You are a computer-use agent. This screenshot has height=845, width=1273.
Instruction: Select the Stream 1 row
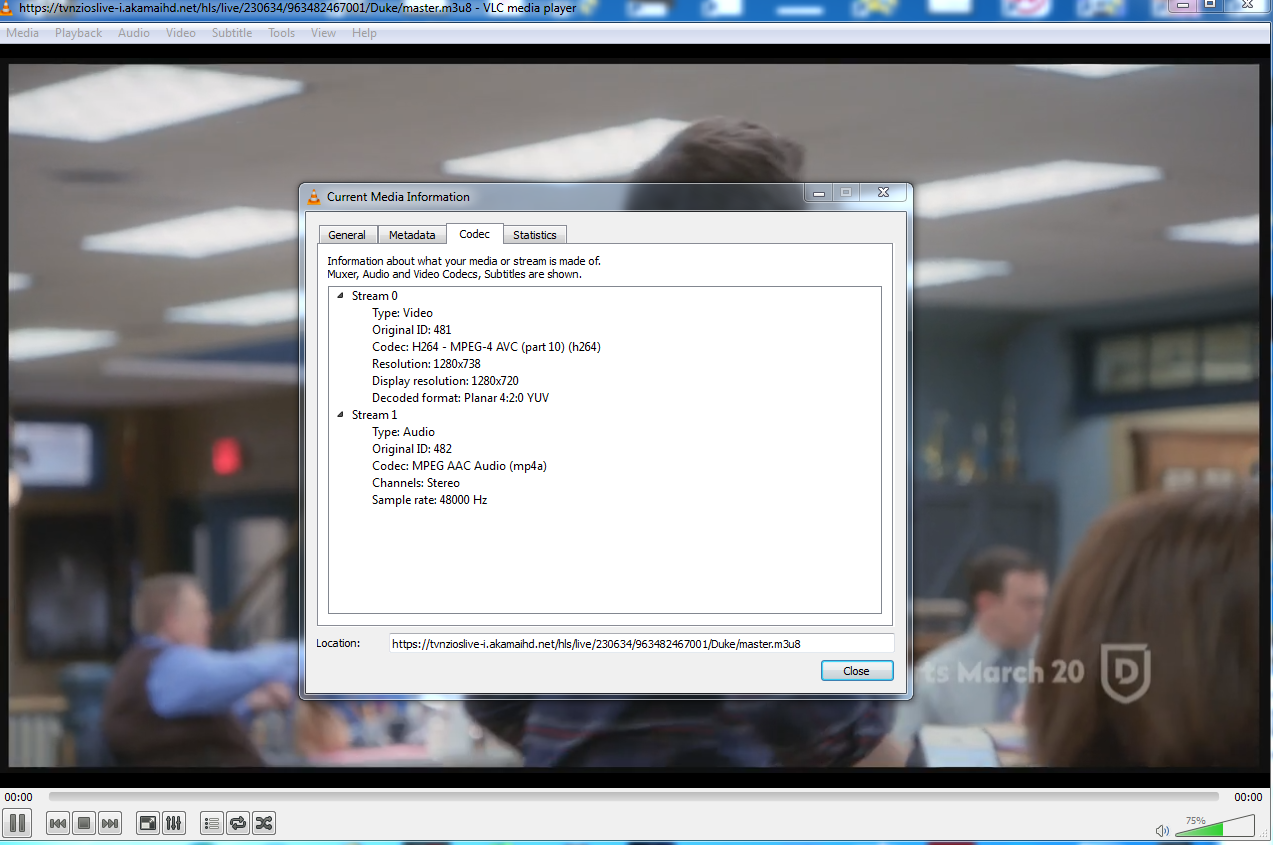[374, 415]
